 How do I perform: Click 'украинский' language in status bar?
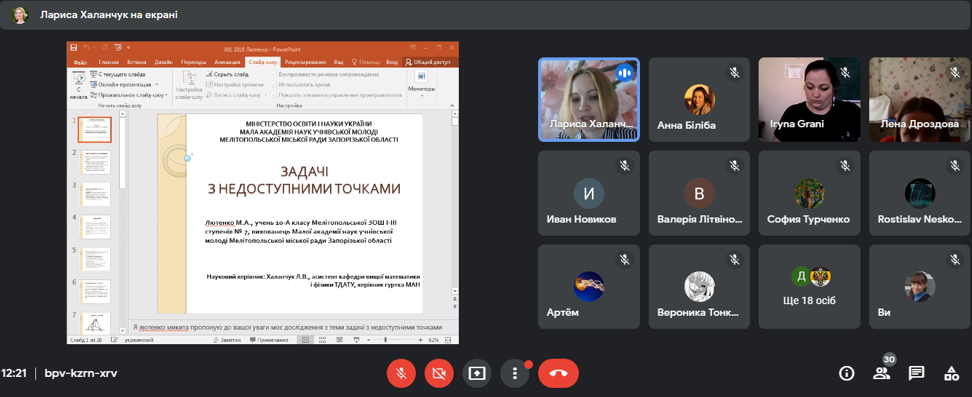coord(139,340)
